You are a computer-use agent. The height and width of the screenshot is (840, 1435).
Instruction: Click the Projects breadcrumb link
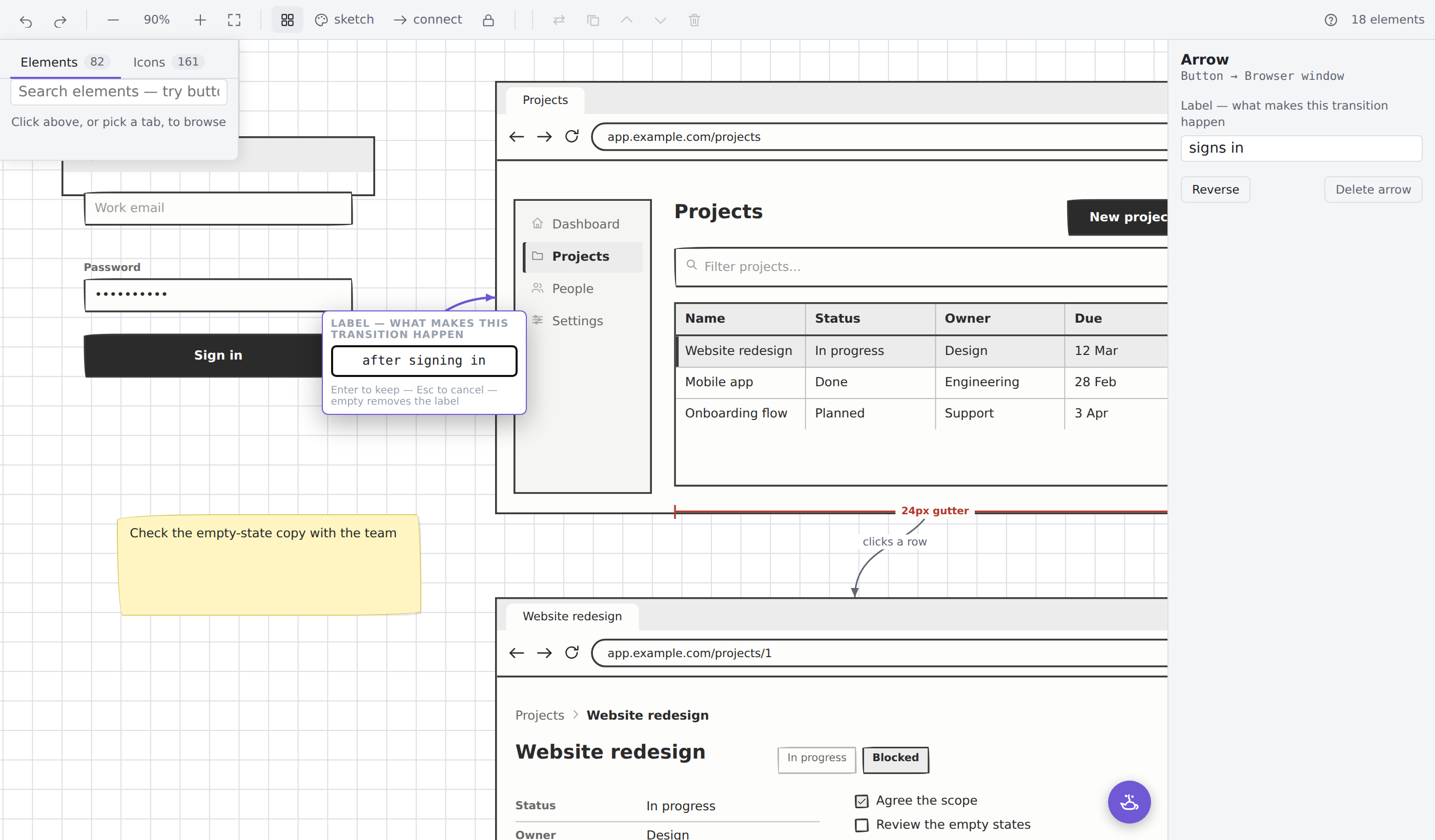click(539, 716)
